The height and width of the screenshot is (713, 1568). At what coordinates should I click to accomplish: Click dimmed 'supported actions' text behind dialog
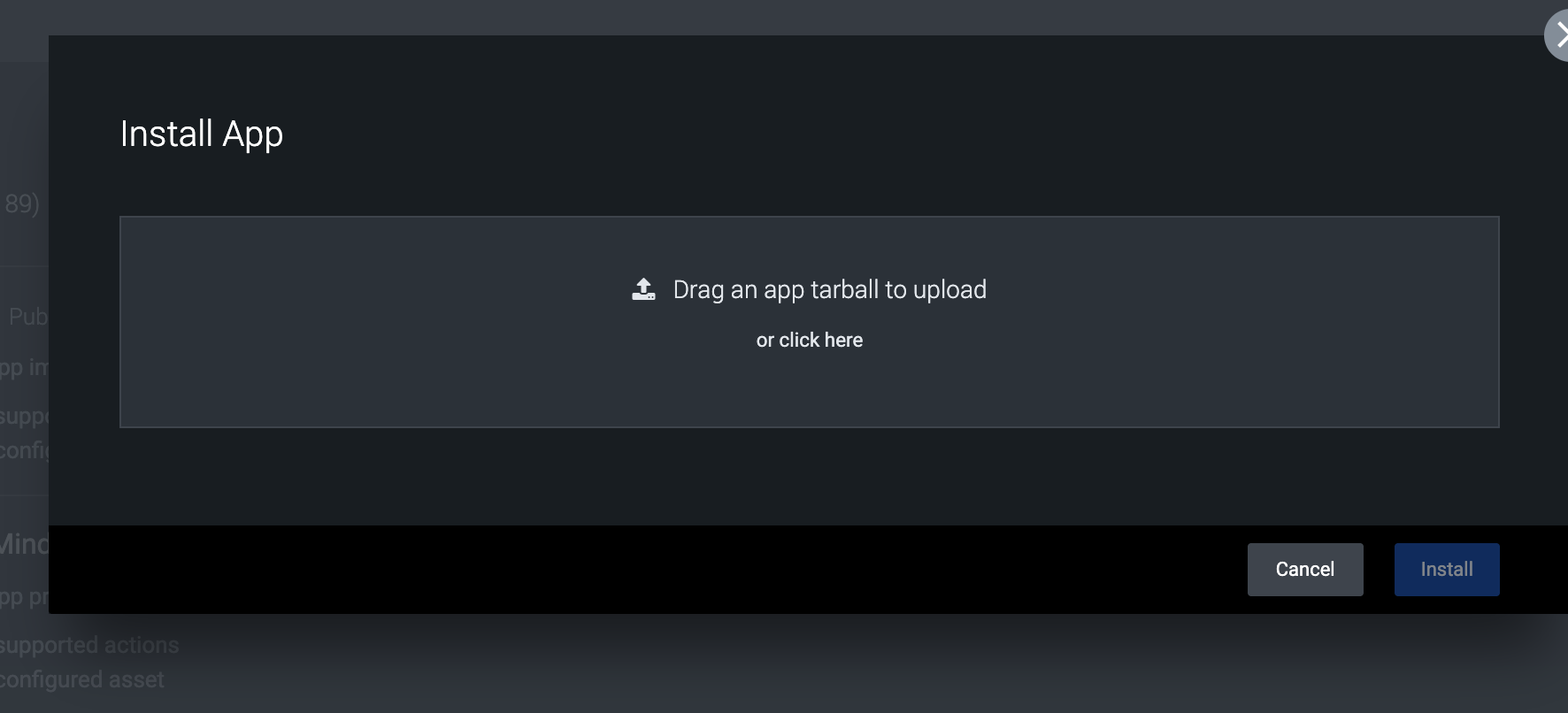point(89,645)
